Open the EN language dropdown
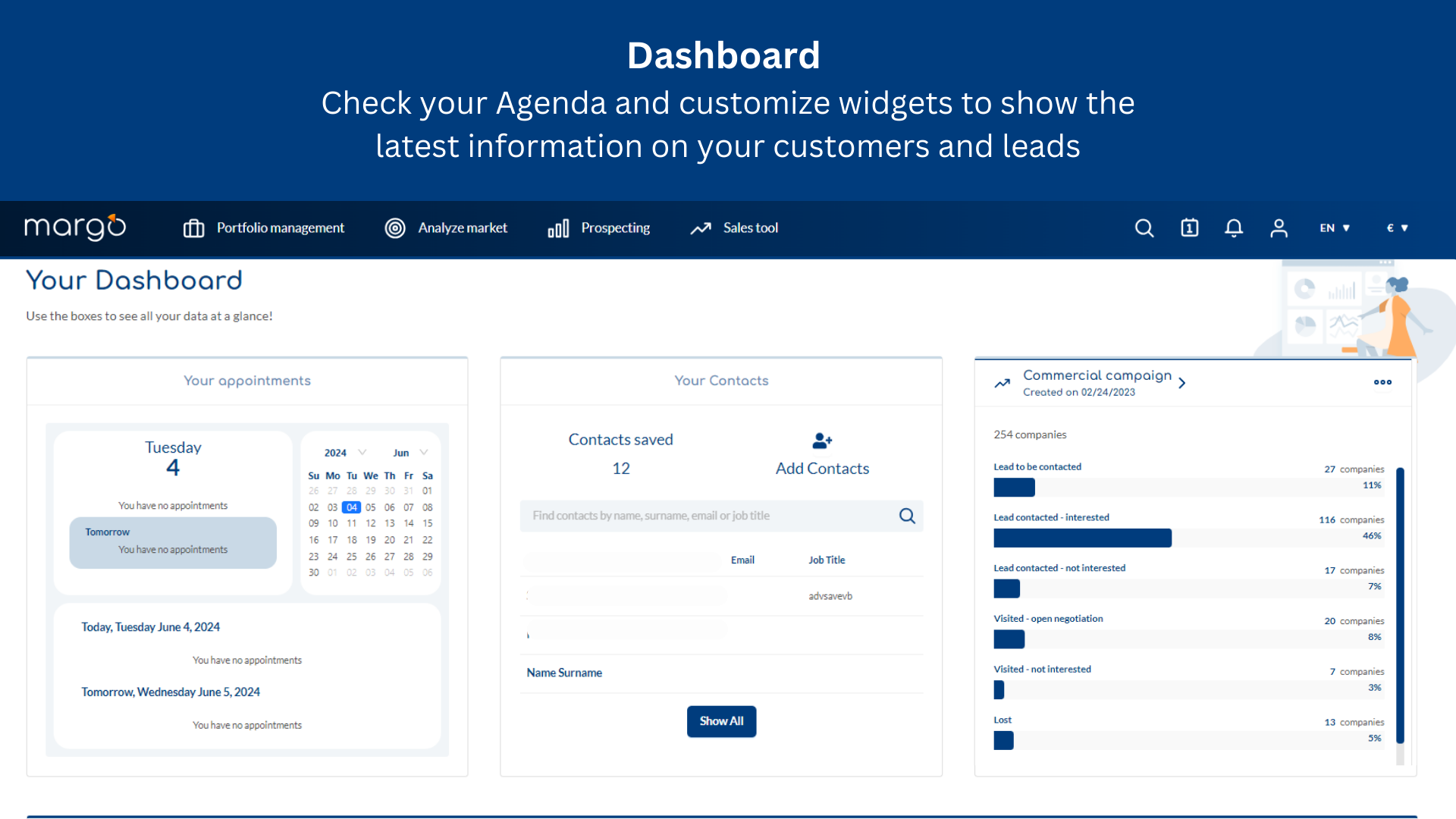 1335,227
